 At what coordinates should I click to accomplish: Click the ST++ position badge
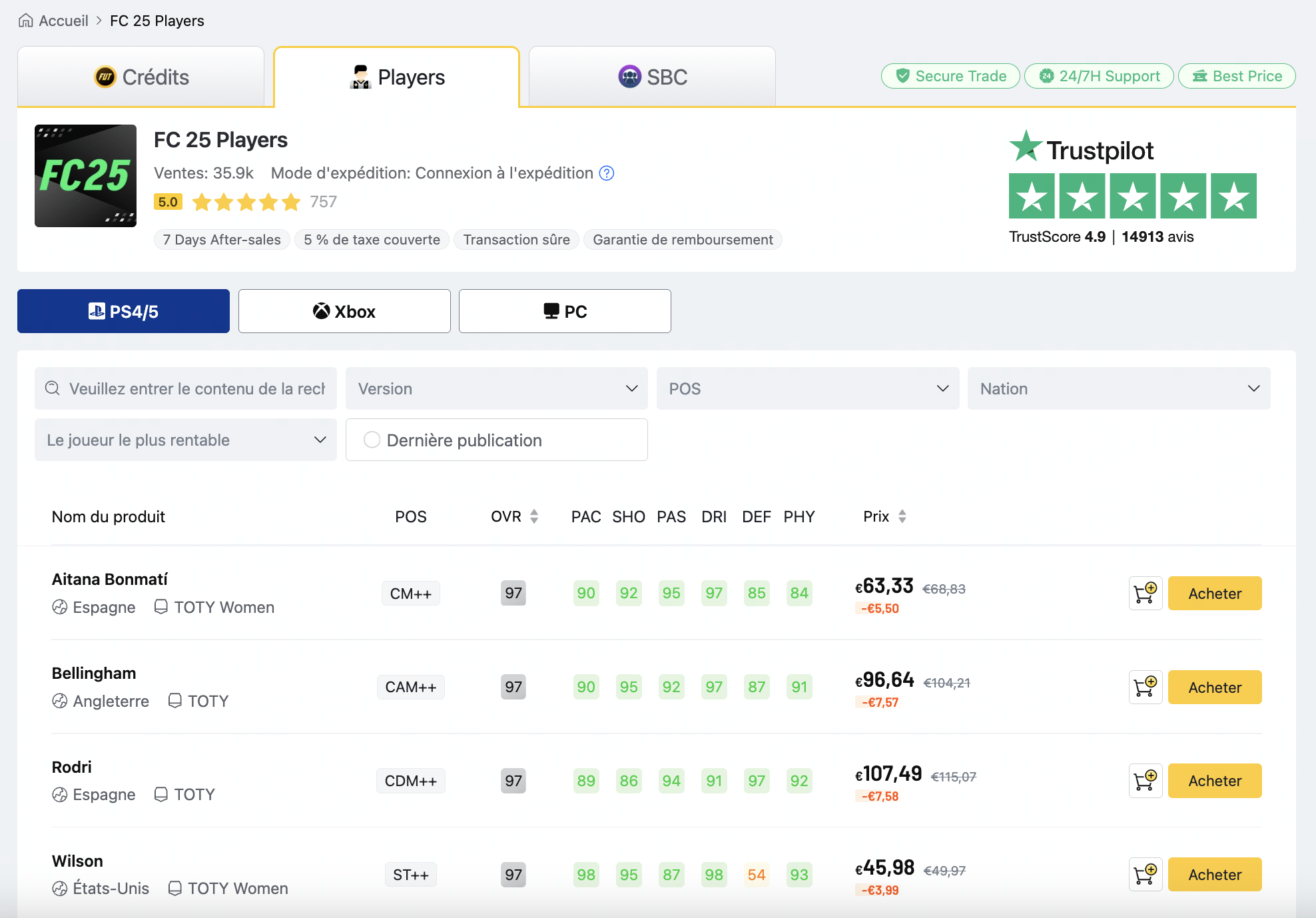[411, 875]
